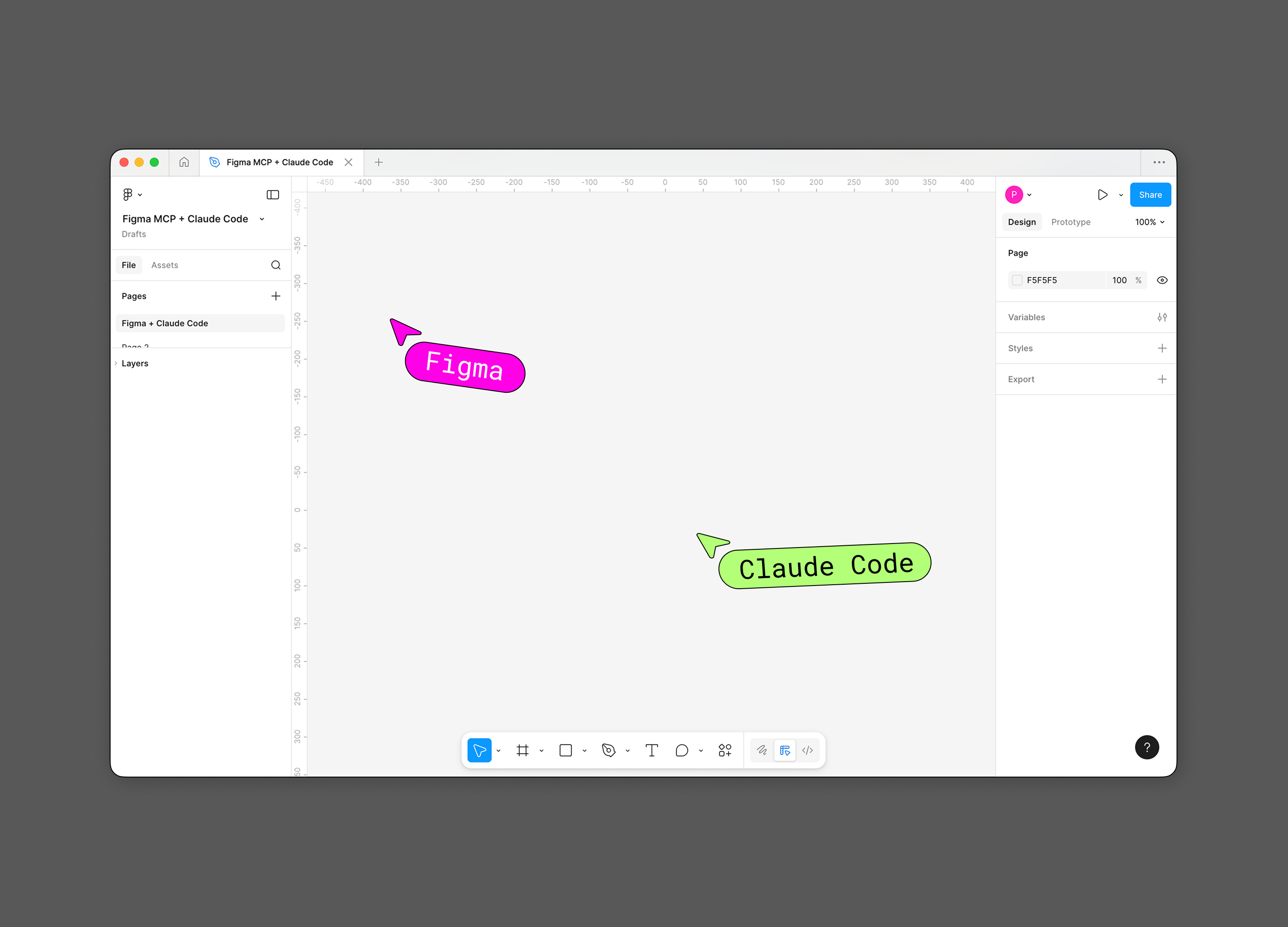This screenshot has width=1288, height=927.
Task: Switch to the Assets tab
Action: click(x=165, y=265)
